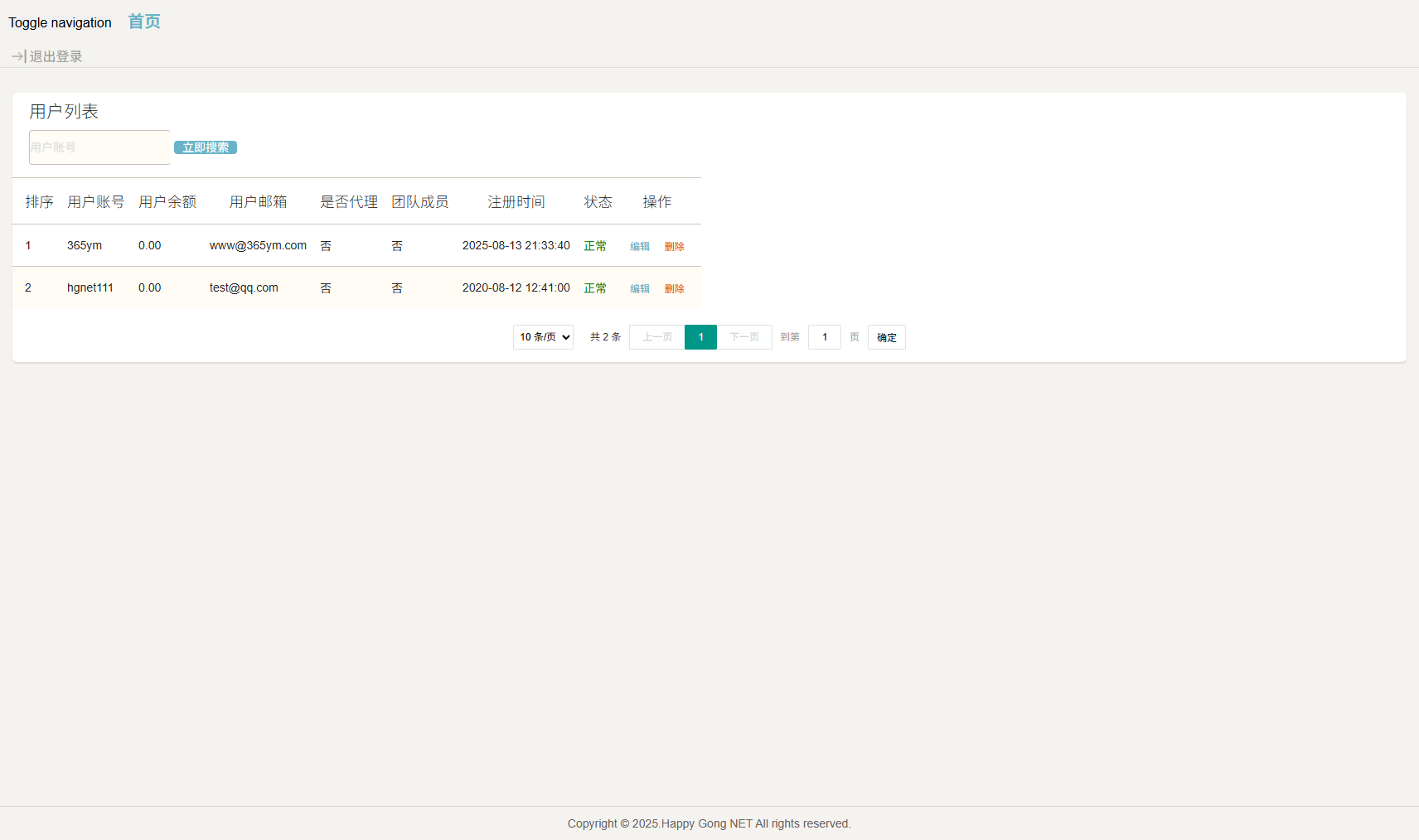Click the 用户余额 column header
This screenshot has height=840, width=1419.
[x=167, y=201]
